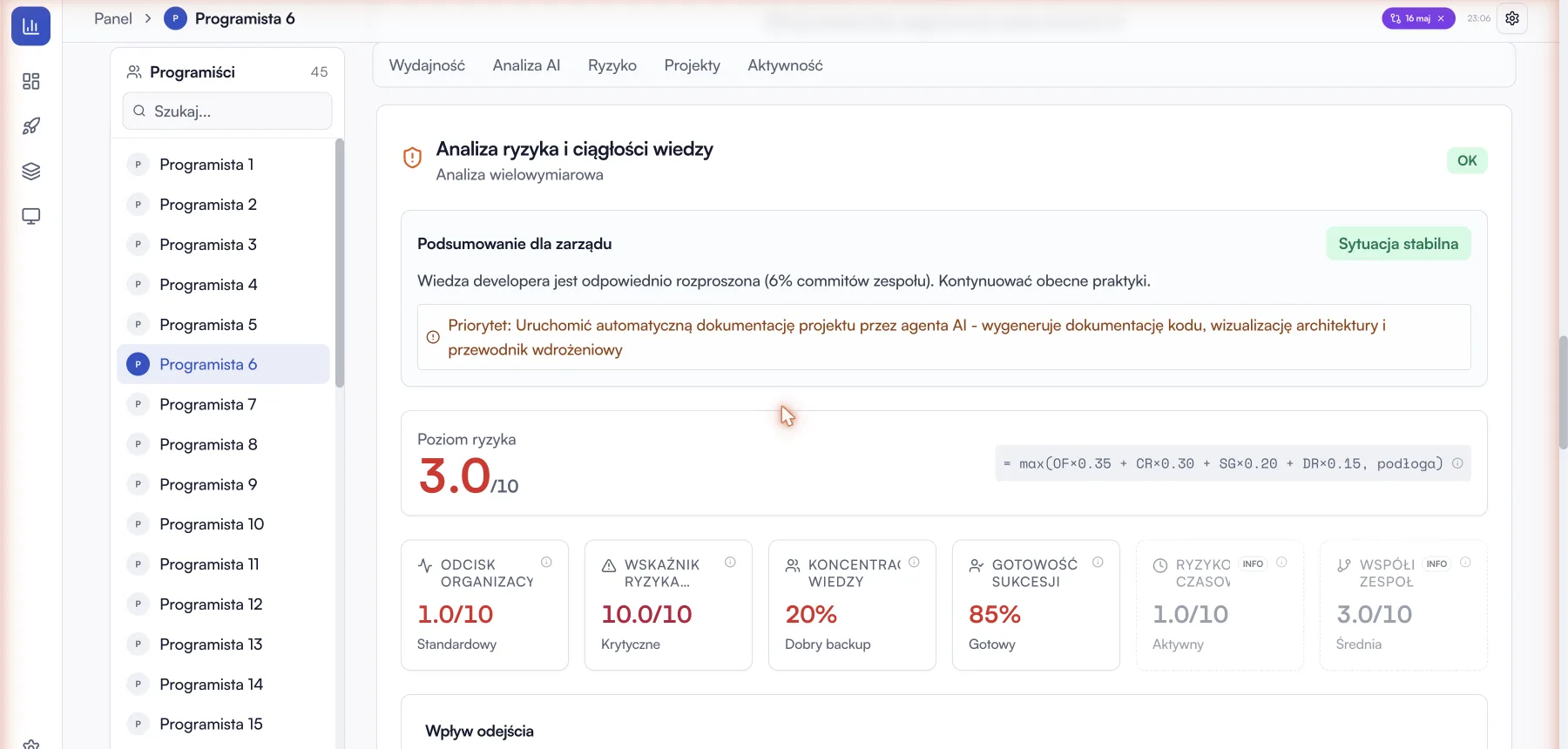The width and height of the screenshot is (1568, 749).
Task: Select Programista 6 in list
Action: pos(224,364)
